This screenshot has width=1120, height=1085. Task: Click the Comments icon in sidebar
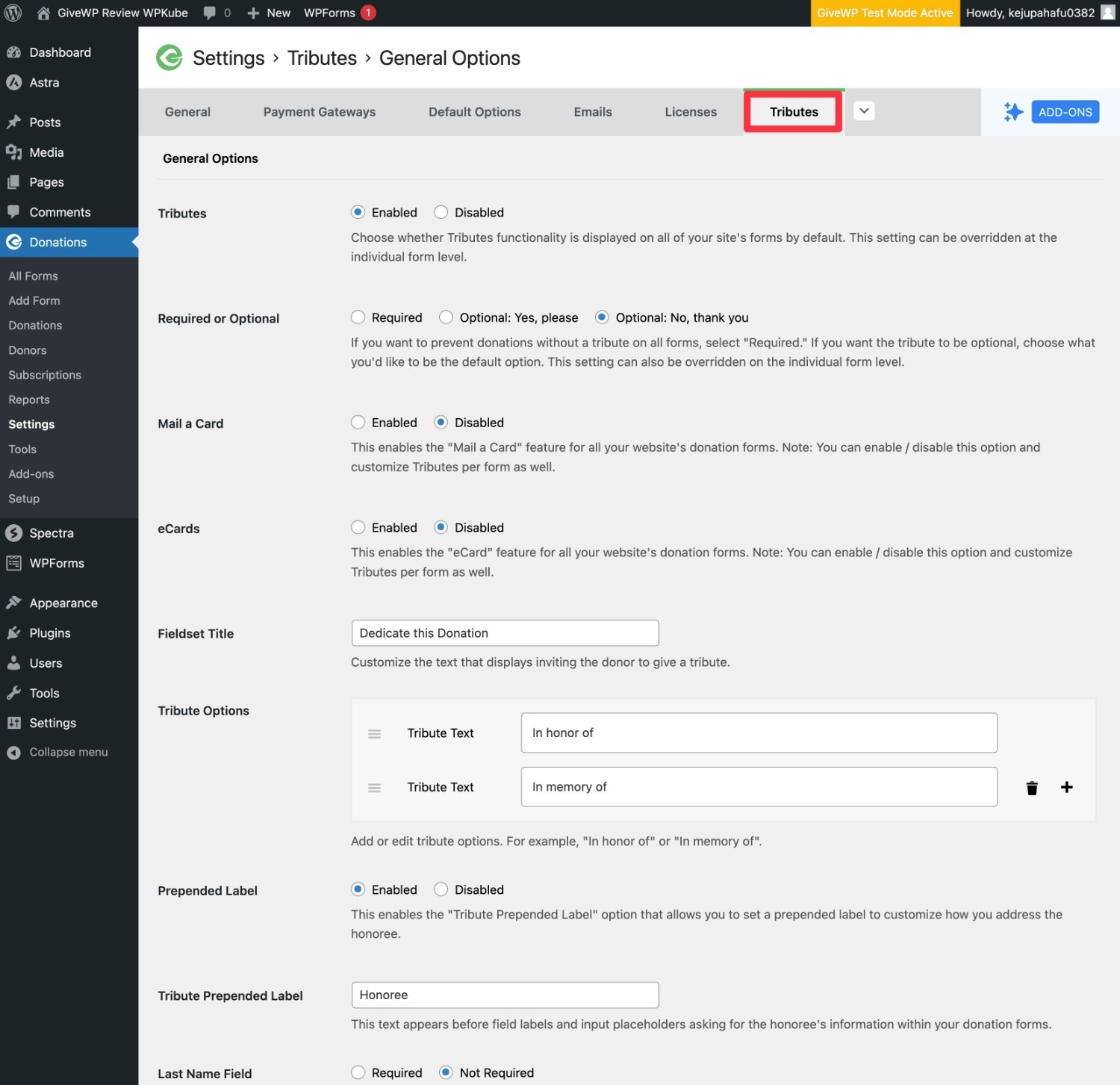click(x=13, y=212)
